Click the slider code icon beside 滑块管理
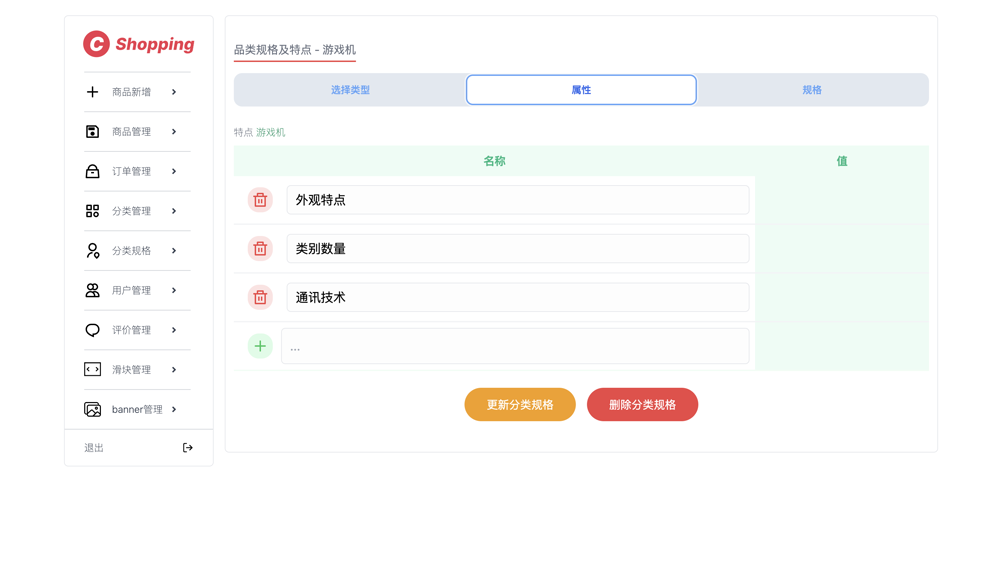1000x566 pixels. pos(92,369)
